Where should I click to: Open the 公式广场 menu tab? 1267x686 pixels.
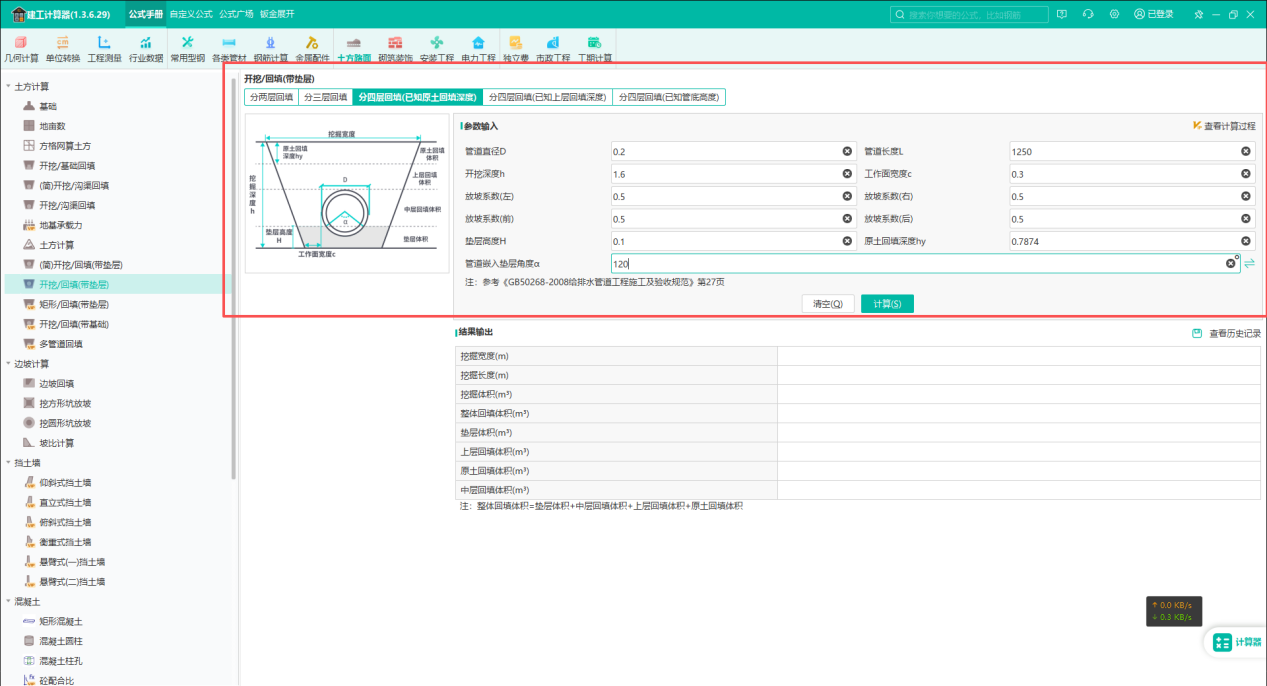pos(236,14)
